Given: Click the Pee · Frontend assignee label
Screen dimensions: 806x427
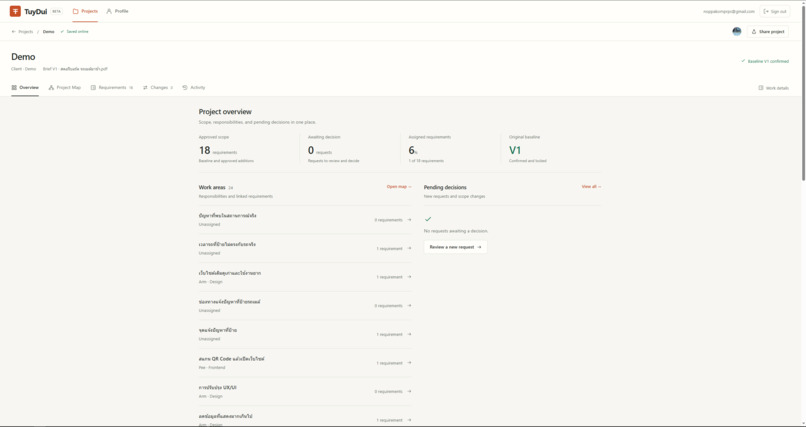Looking at the screenshot, I should pyautogui.click(x=212, y=368).
